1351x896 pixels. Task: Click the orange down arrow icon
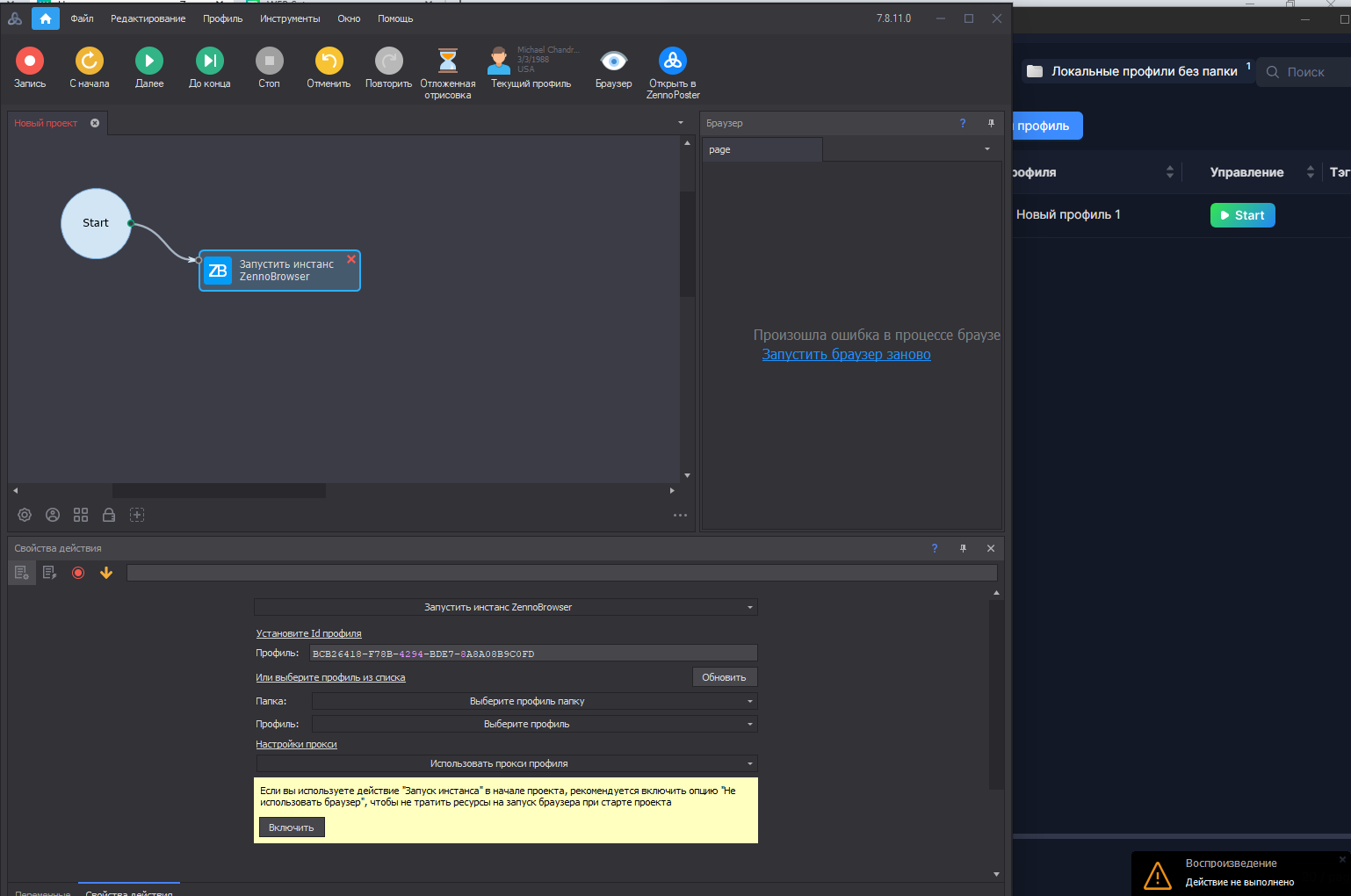106,573
